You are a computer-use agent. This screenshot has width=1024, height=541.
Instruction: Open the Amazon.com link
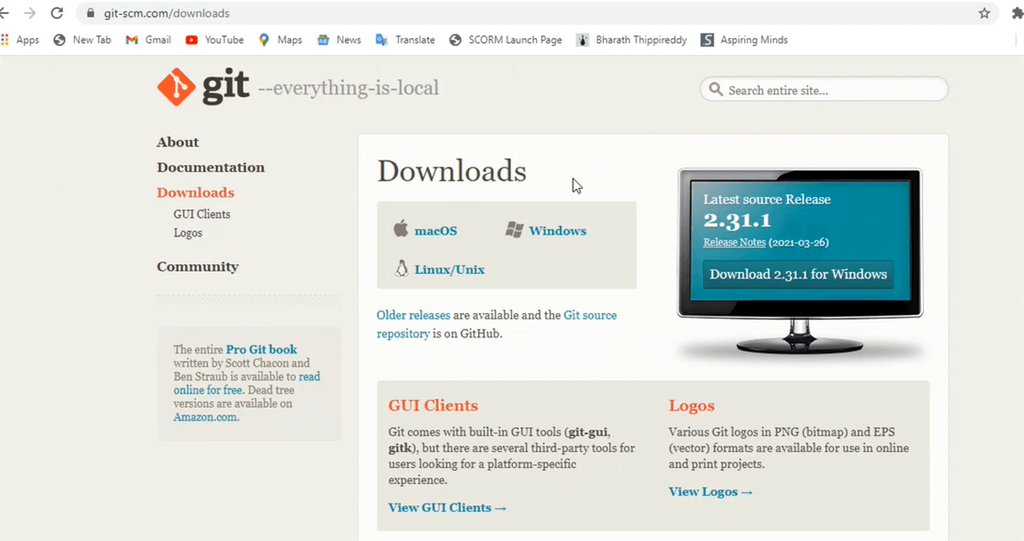pos(205,417)
